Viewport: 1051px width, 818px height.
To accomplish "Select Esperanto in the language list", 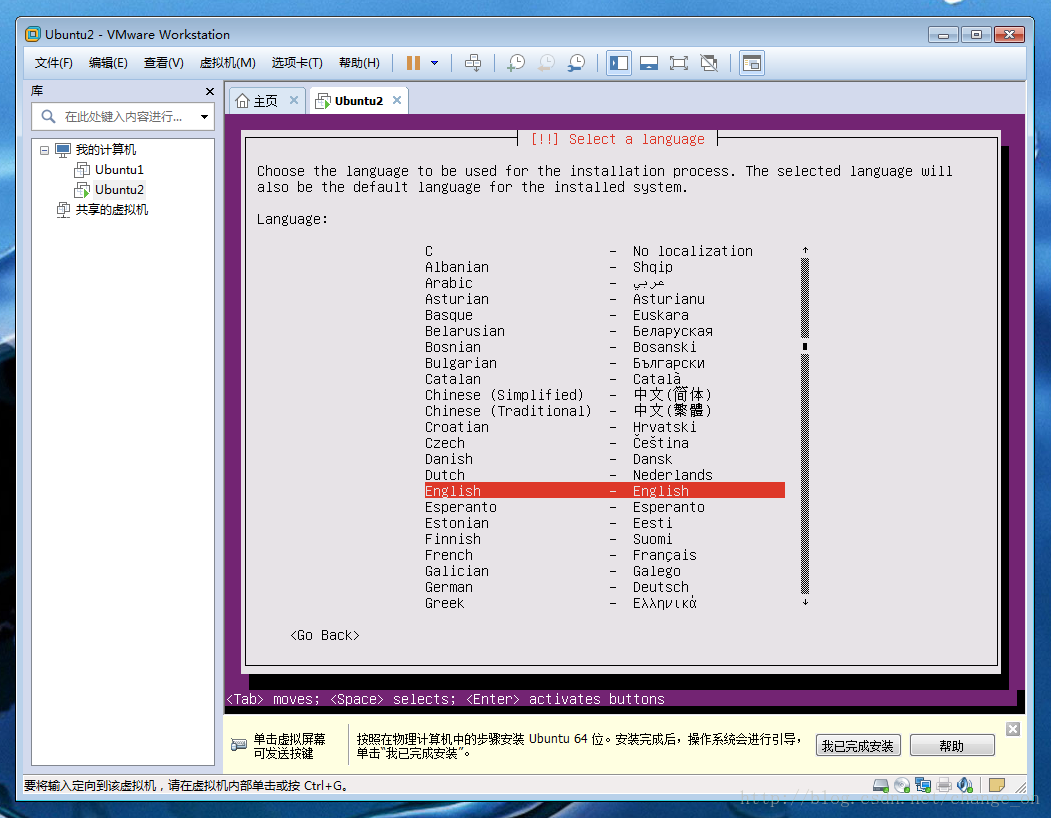I will (x=605, y=507).
